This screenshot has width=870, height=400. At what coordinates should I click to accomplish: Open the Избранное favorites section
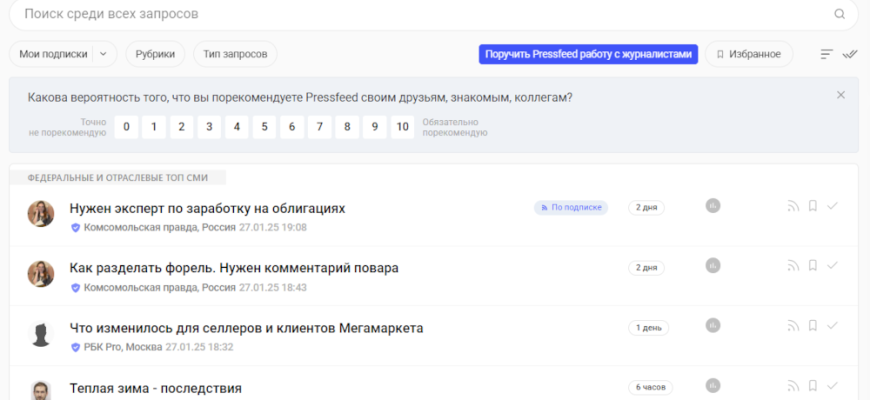pyautogui.click(x=749, y=54)
